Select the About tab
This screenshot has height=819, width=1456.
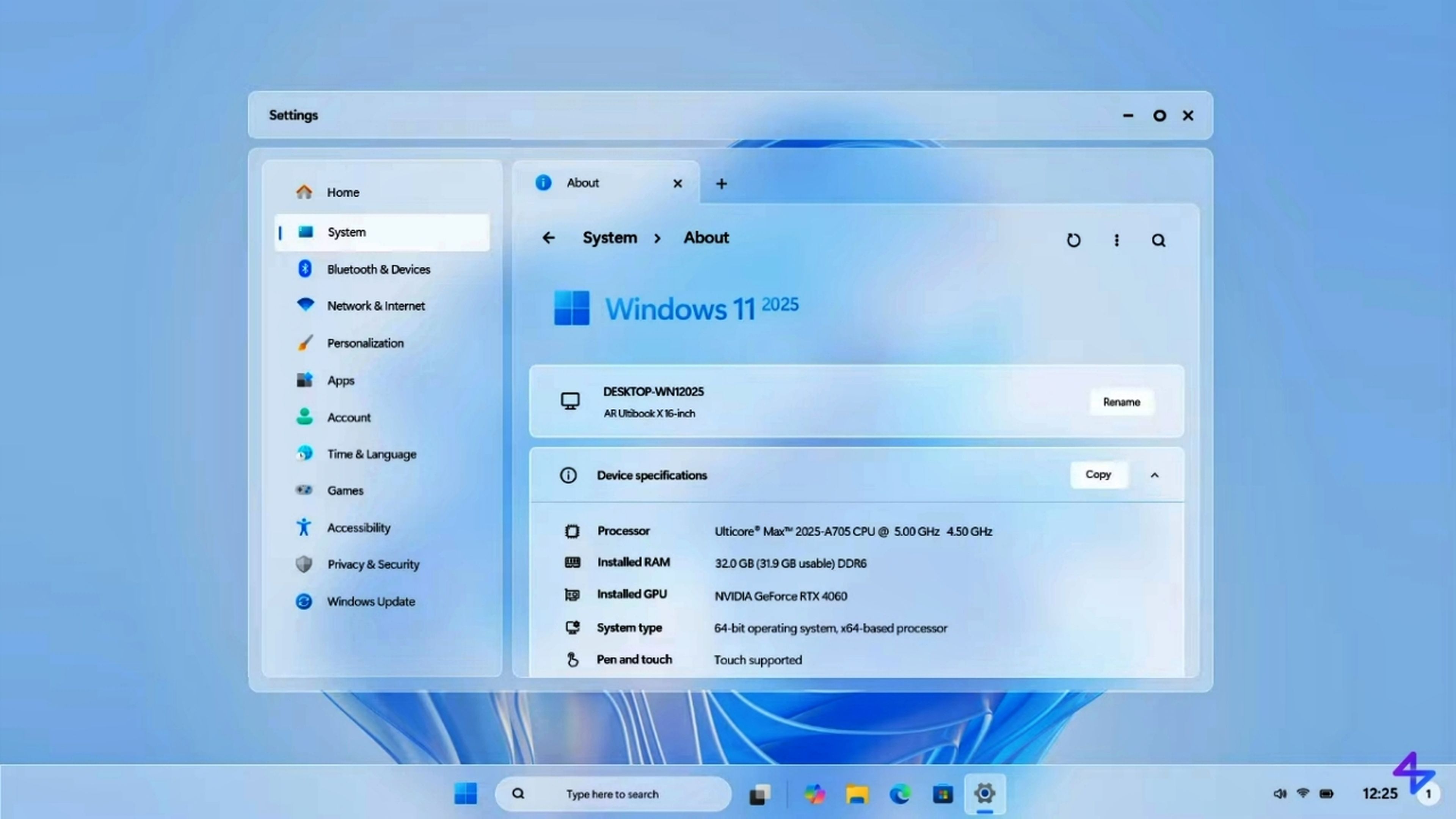(606, 182)
